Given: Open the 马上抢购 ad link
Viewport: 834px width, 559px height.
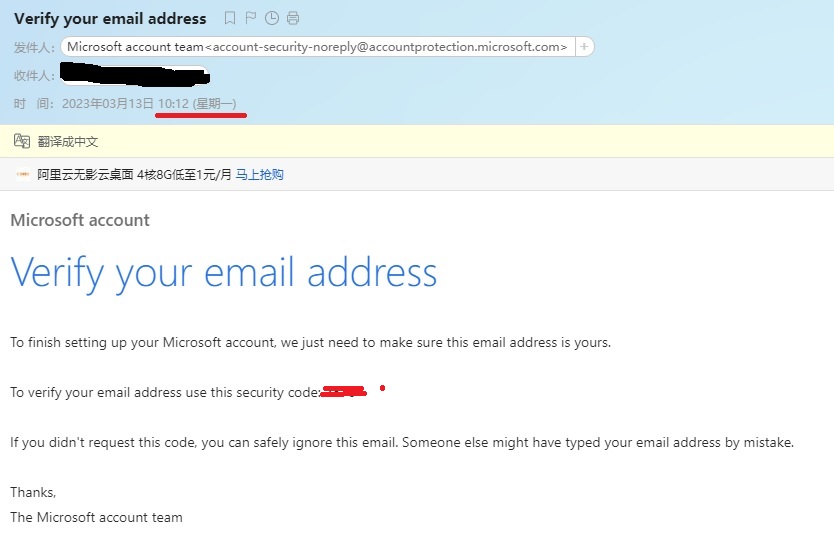Looking at the screenshot, I should click(x=260, y=174).
